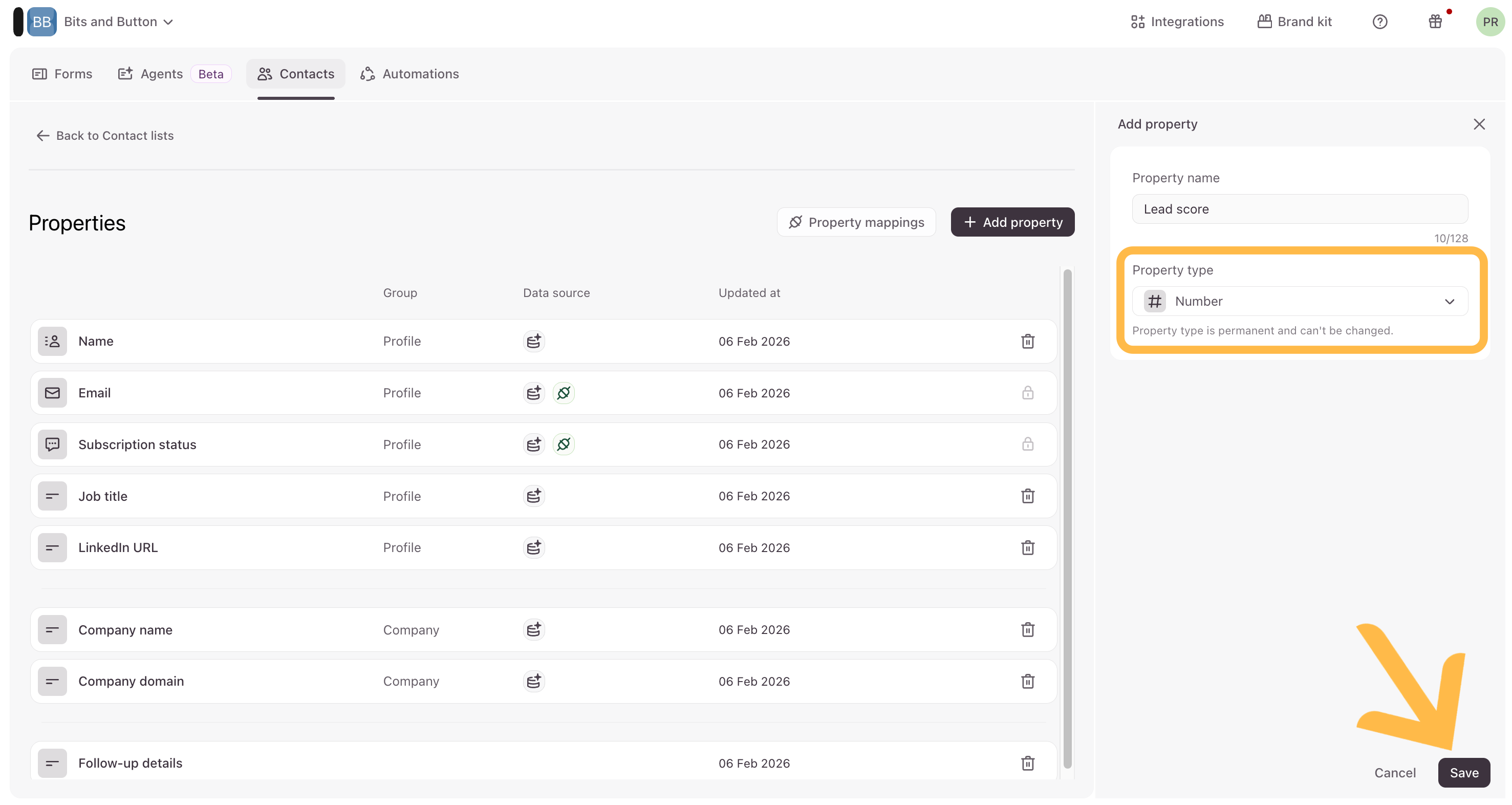Open Property mappings
The width and height of the screenshot is (1512, 805).
pos(856,222)
